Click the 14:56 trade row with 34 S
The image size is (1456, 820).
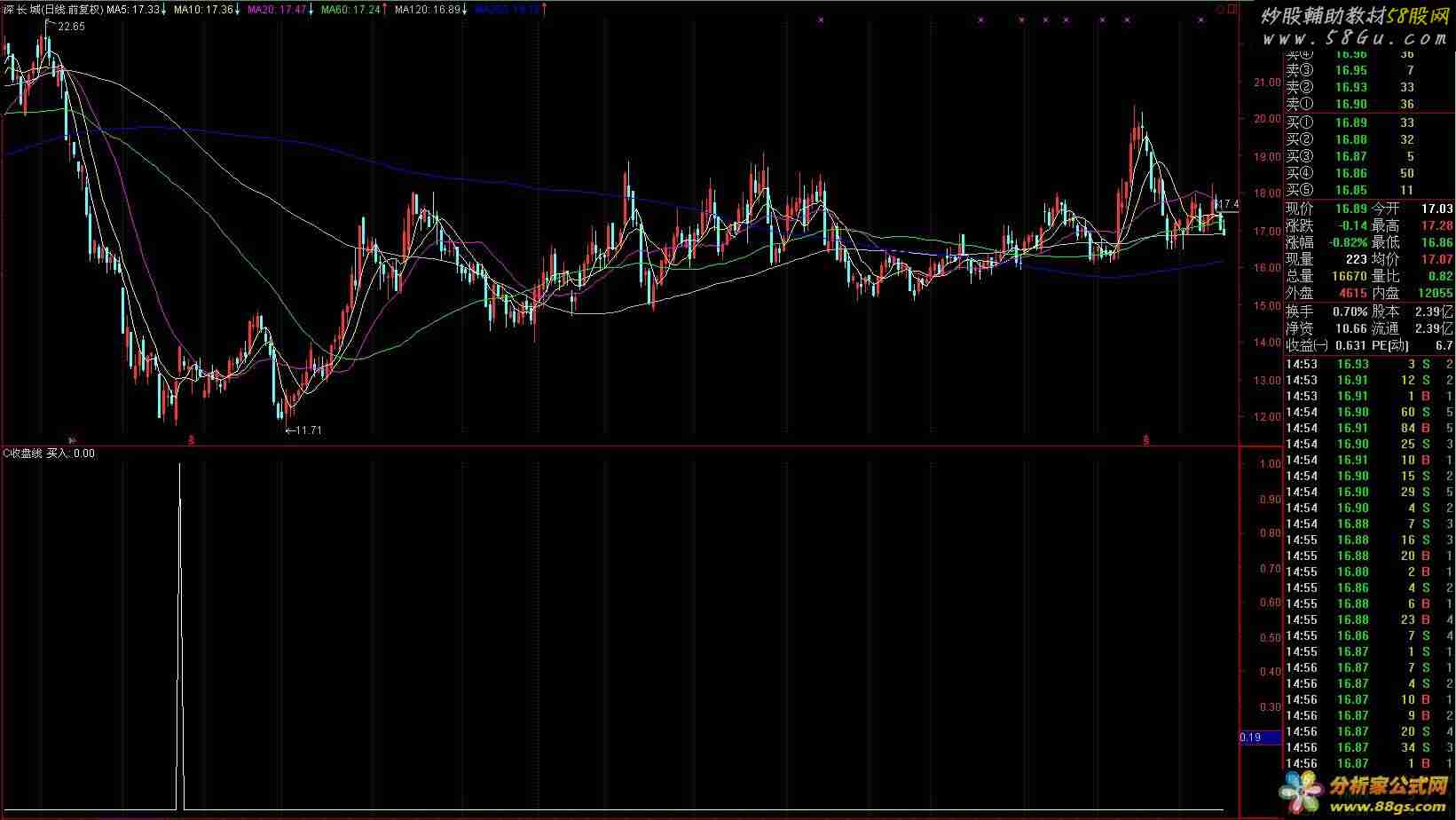point(1370,747)
